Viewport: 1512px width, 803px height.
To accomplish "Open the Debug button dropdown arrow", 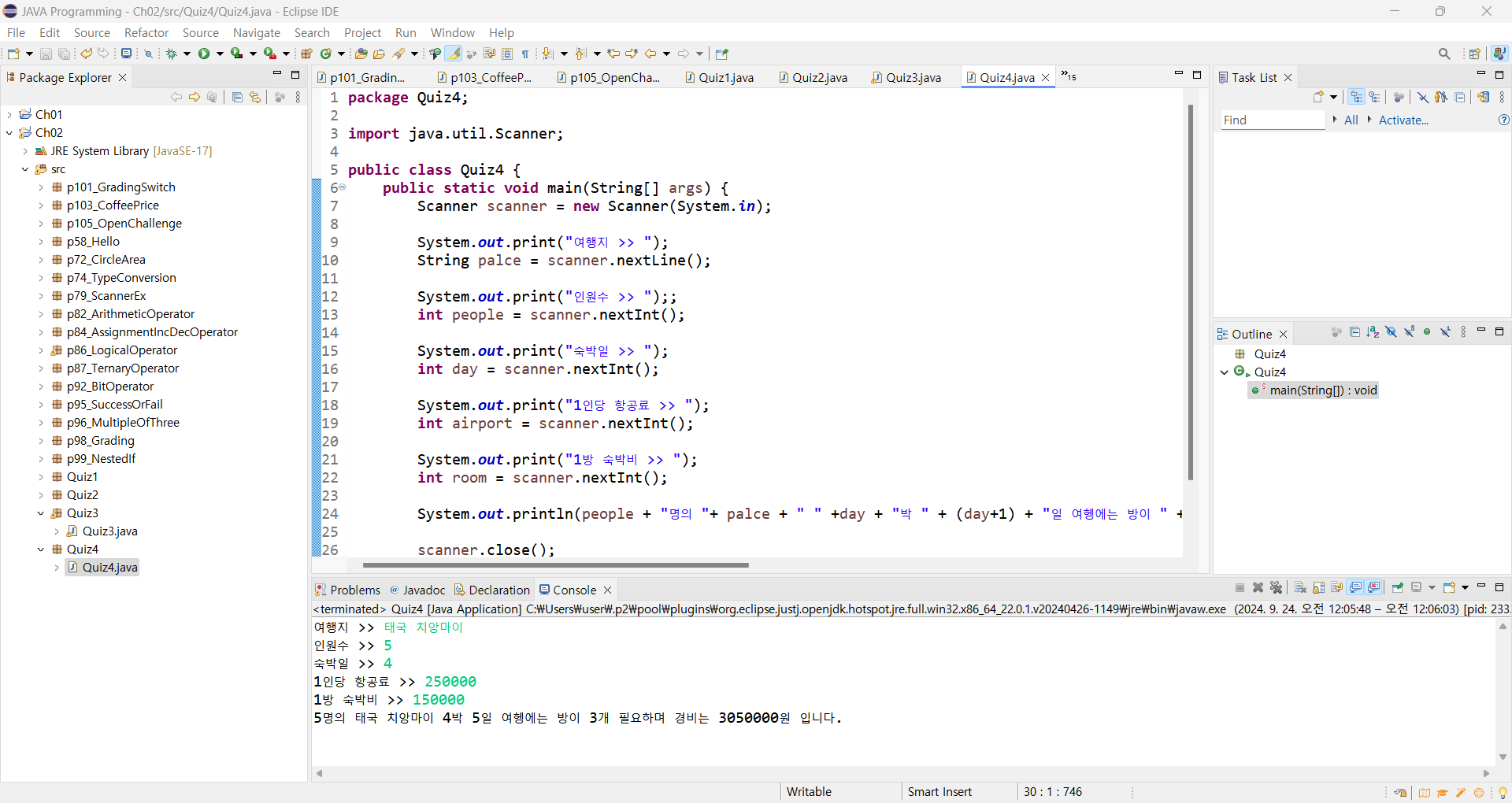I will tap(187, 54).
